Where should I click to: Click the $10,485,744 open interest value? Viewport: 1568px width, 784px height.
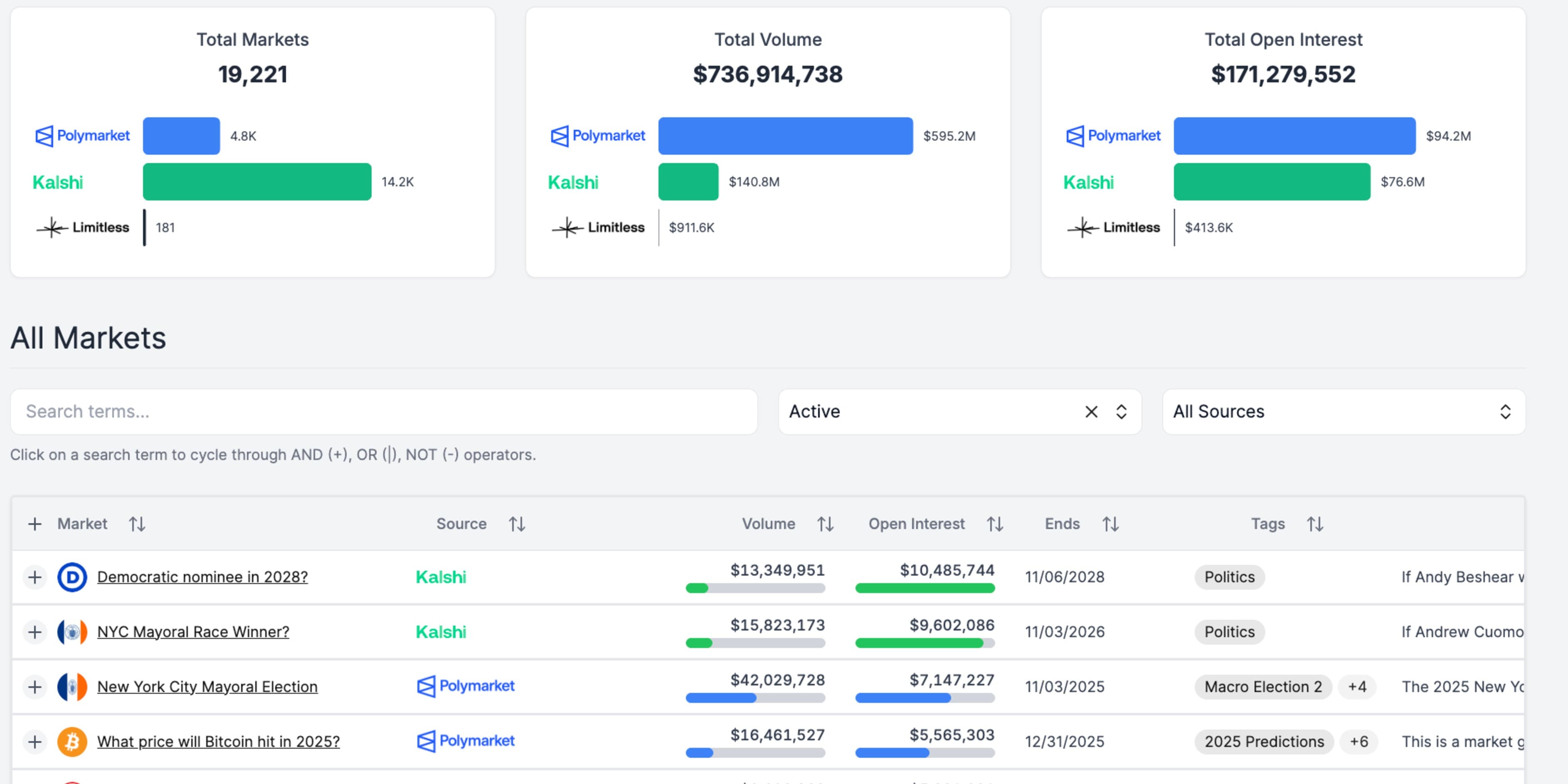947,570
